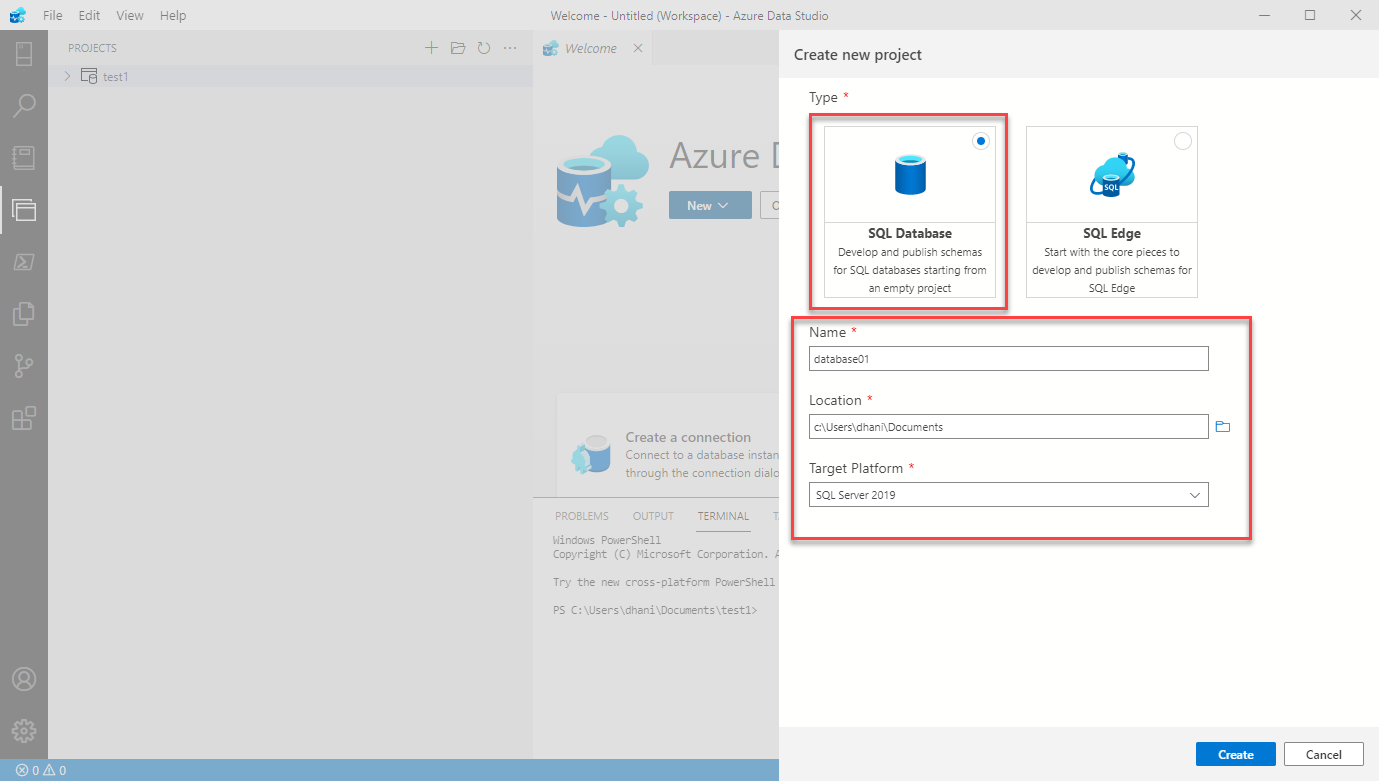
Task: Click the PROJECTS panel title
Action: (x=92, y=48)
